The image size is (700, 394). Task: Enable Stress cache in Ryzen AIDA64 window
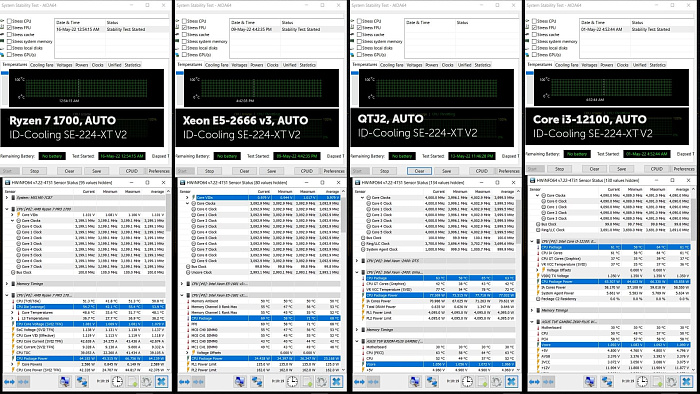click(x=9, y=34)
